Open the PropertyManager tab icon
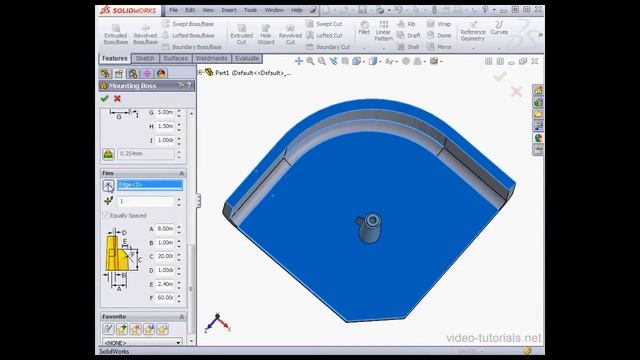Viewport: 640px width, 360px height. [119, 73]
